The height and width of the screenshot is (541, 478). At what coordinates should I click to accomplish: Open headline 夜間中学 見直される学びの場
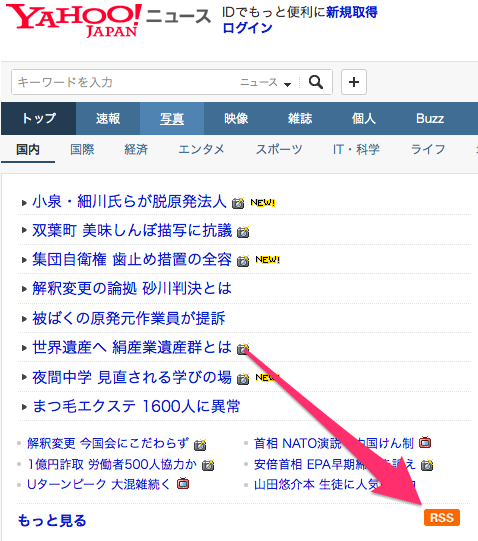click(132, 377)
